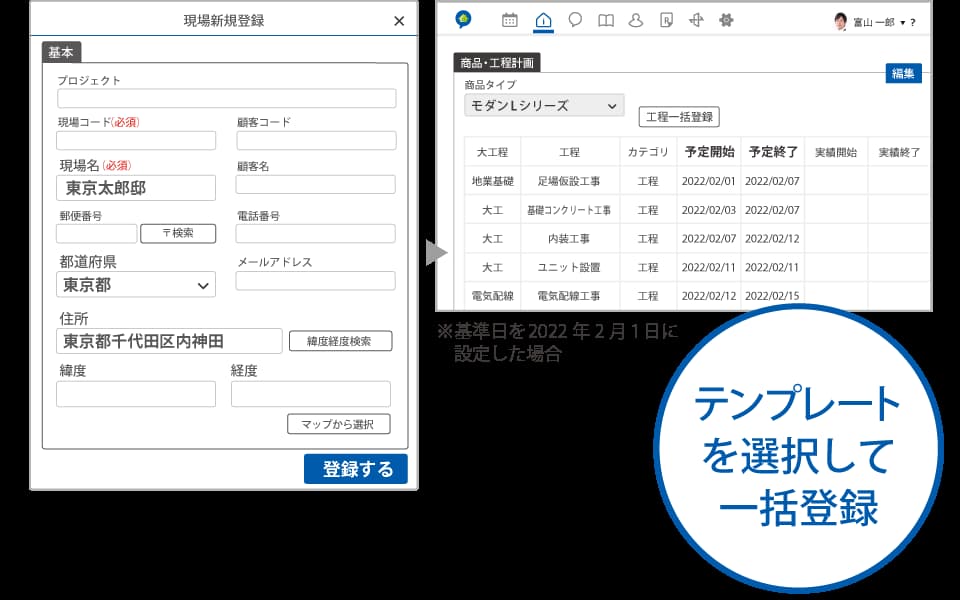Image resolution: width=960 pixels, height=600 pixels.
Task: Click the 実績終了 column header
Action: coord(899,152)
